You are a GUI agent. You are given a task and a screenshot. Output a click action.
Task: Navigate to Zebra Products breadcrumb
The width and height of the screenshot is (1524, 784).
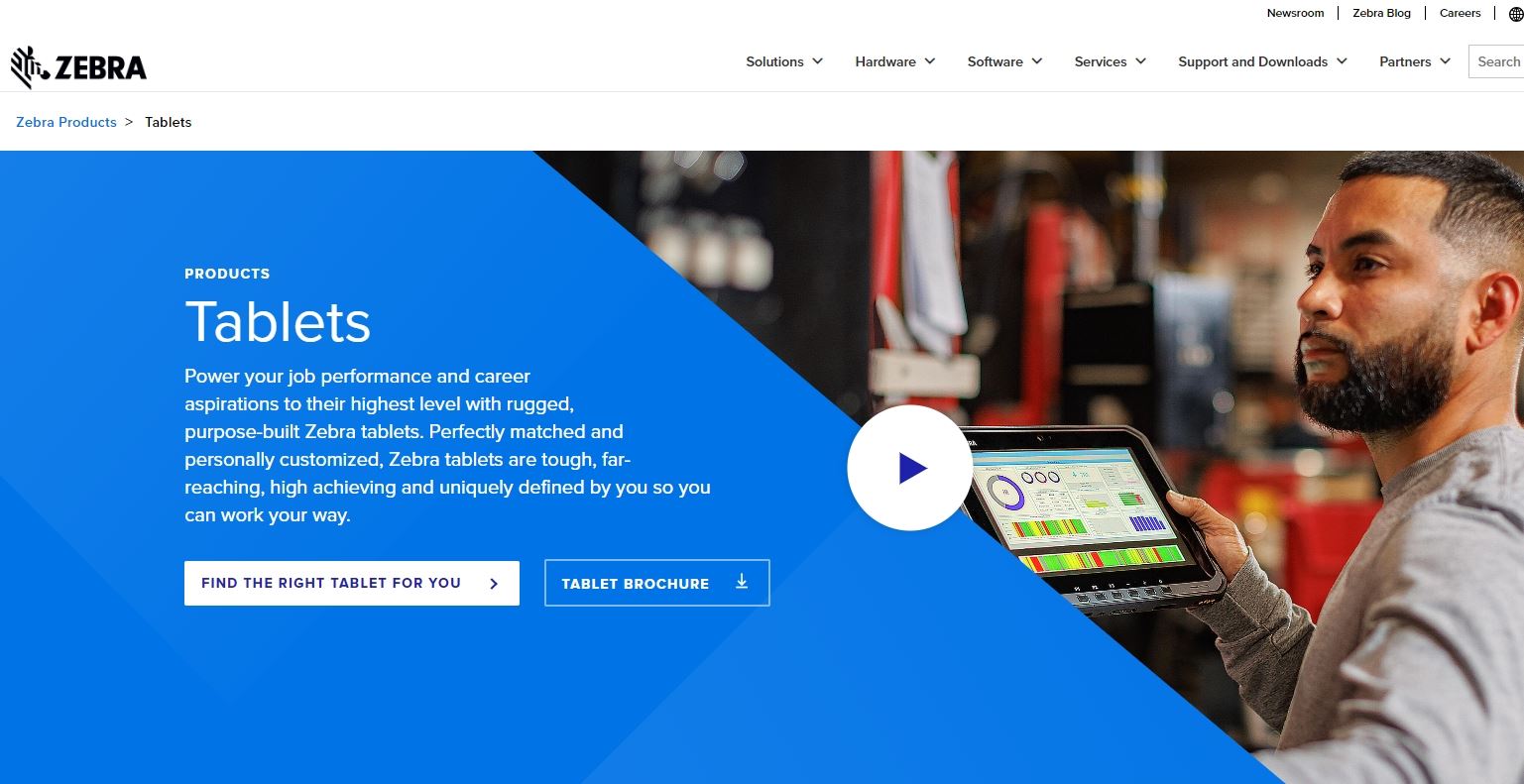(66, 122)
